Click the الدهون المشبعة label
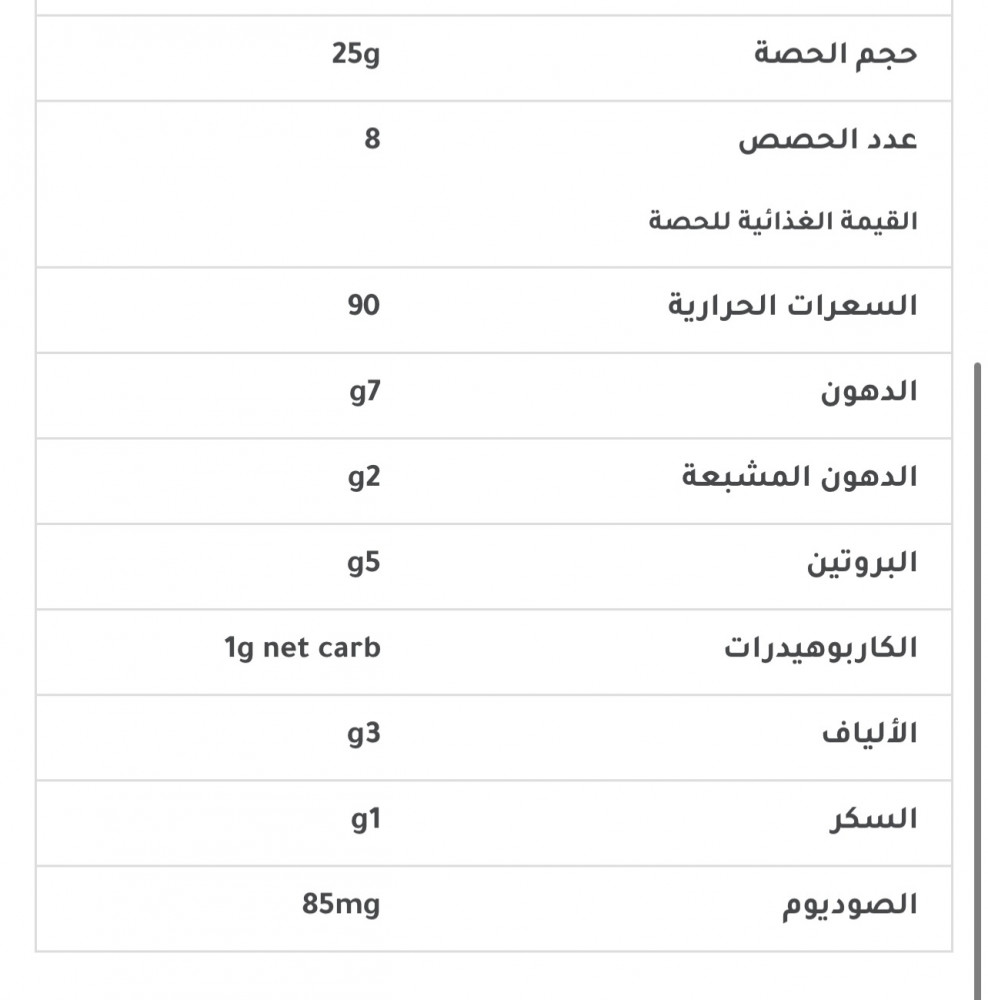The width and height of the screenshot is (988, 1000). [x=799, y=477]
